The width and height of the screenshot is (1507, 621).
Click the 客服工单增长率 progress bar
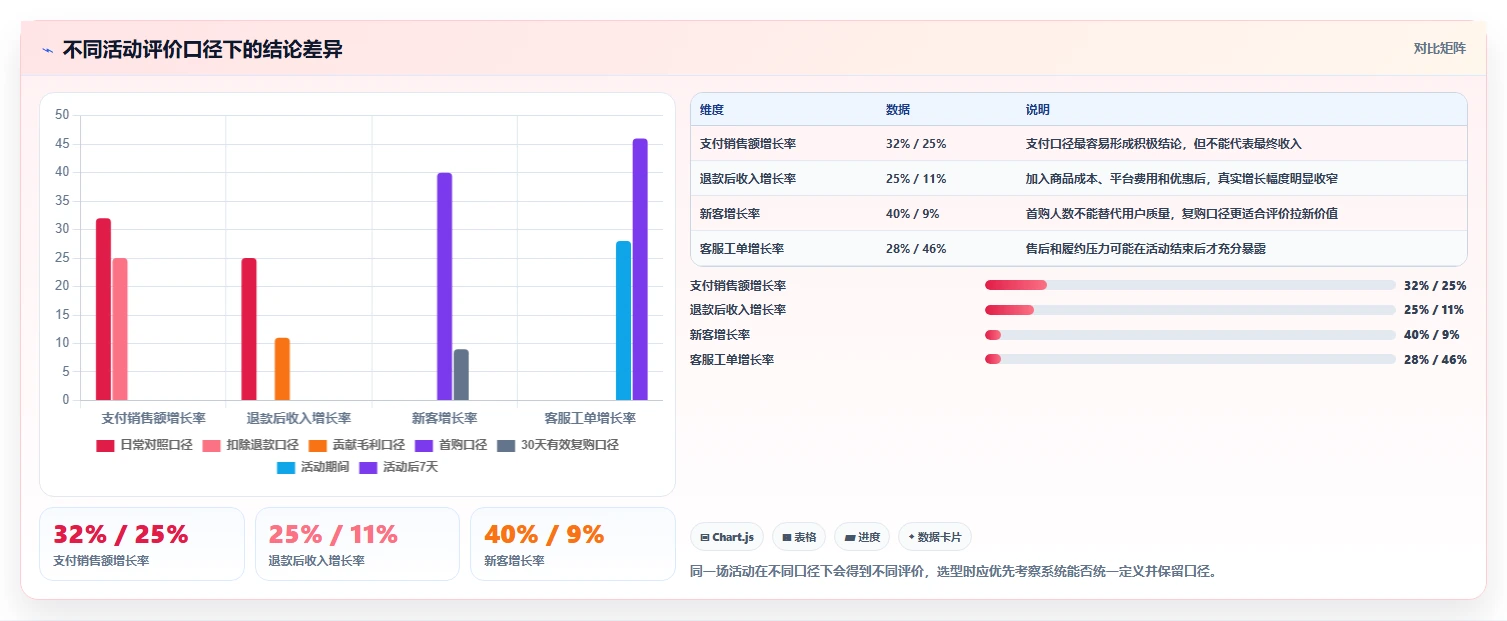coord(1190,359)
